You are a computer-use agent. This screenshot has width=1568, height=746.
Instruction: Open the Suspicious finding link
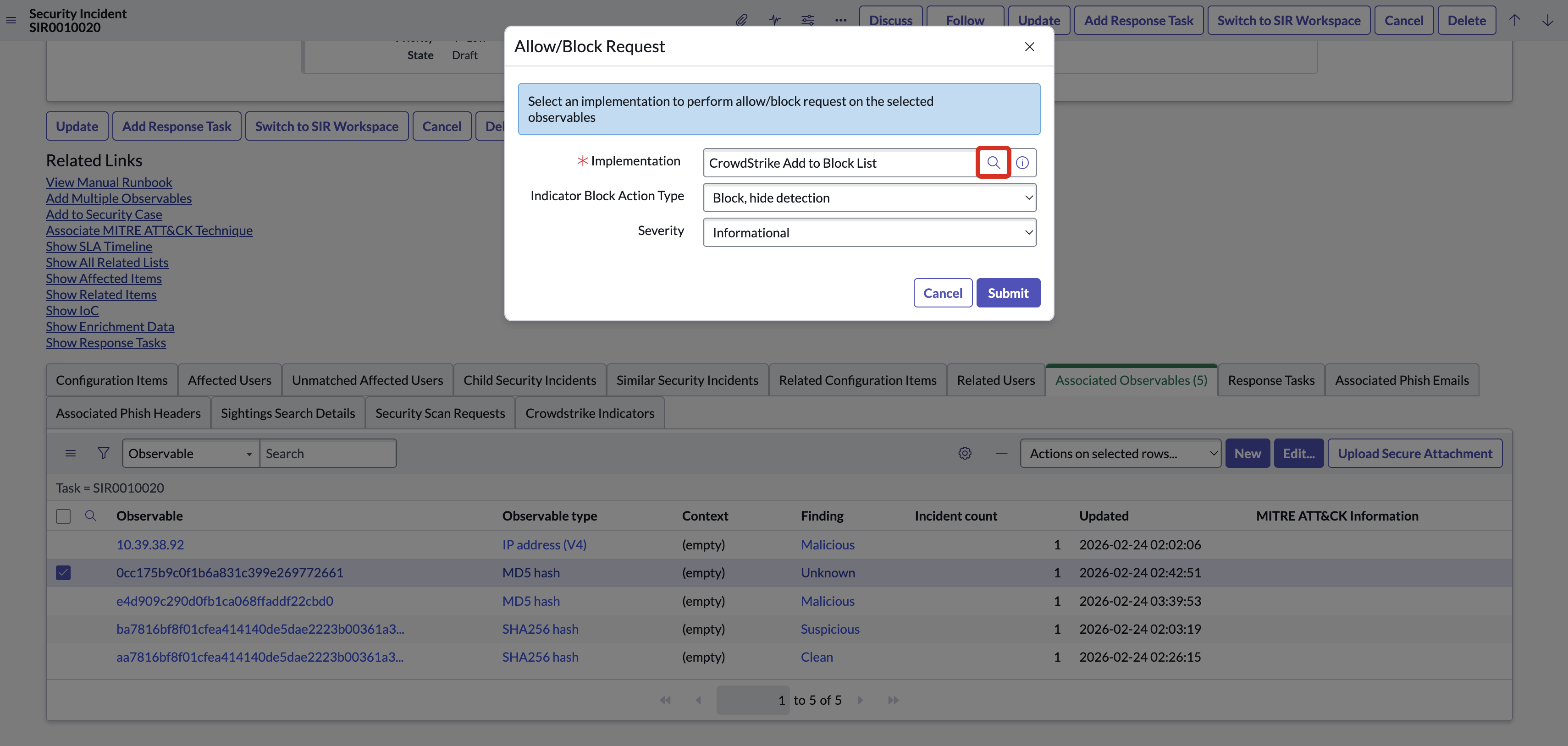point(830,629)
